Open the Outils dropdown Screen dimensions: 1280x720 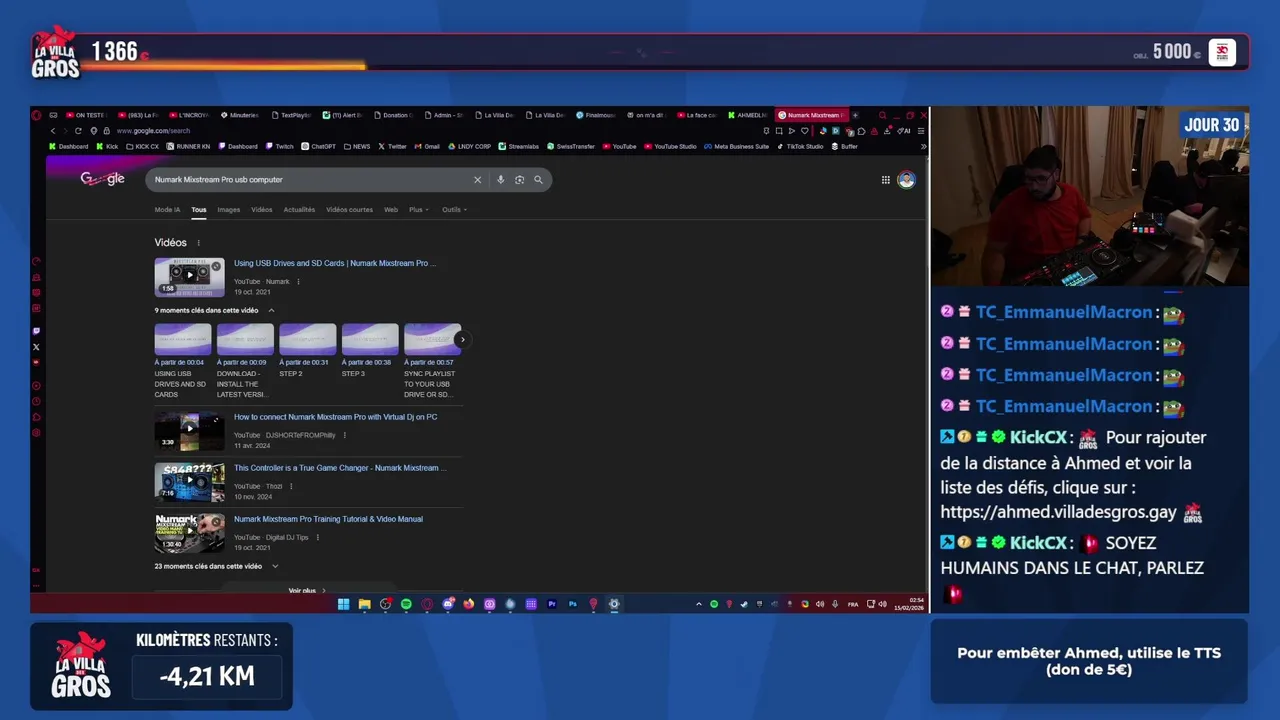(454, 210)
